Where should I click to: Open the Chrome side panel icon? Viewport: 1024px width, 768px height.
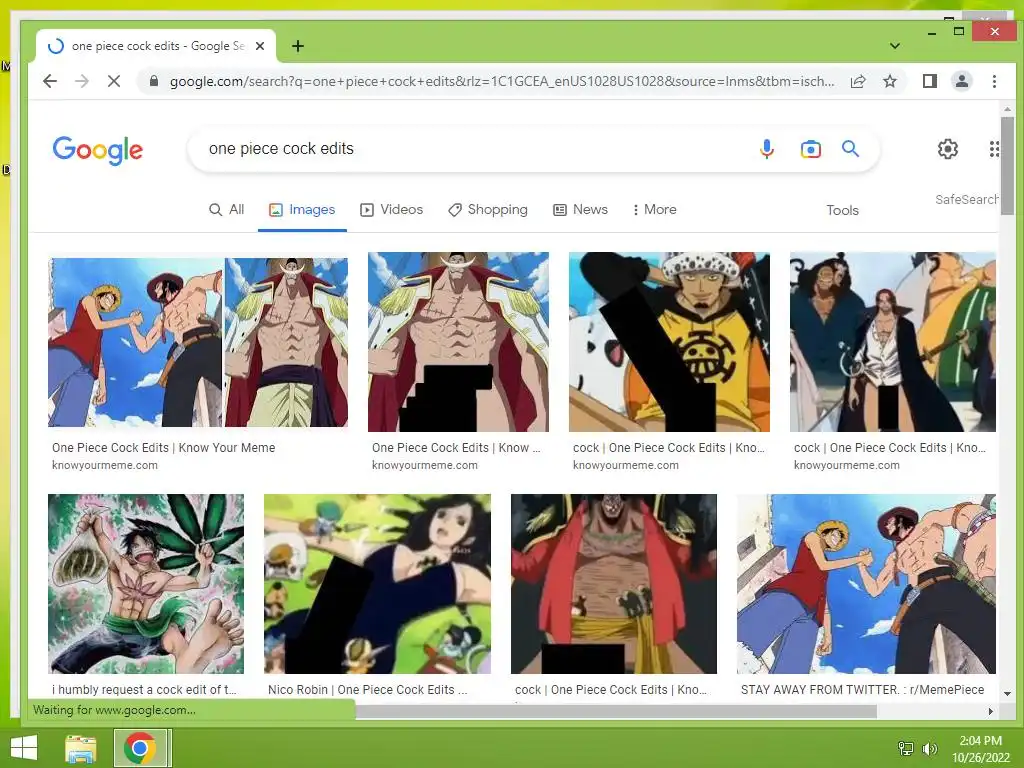929,81
